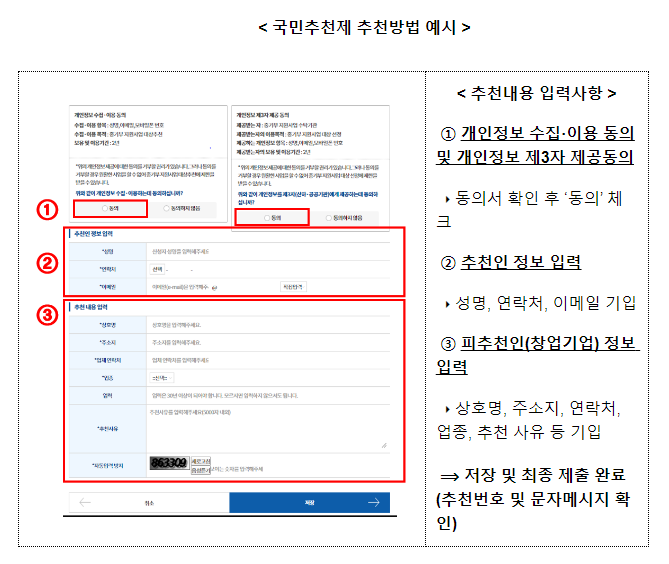Click the 863309 captcha image
Viewport: 669px width, 564px height.
pos(169,463)
